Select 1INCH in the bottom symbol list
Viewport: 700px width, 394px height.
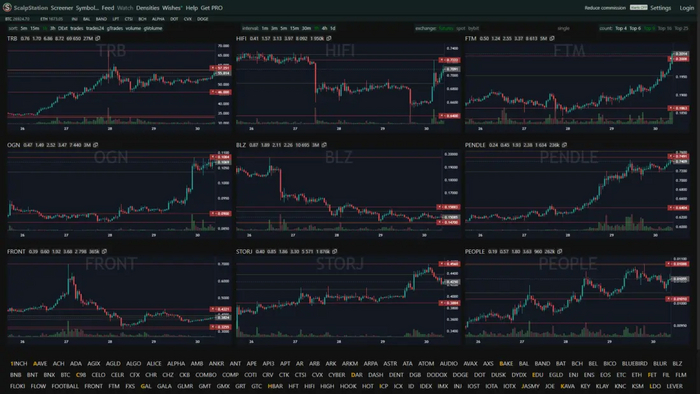[x=19, y=364]
